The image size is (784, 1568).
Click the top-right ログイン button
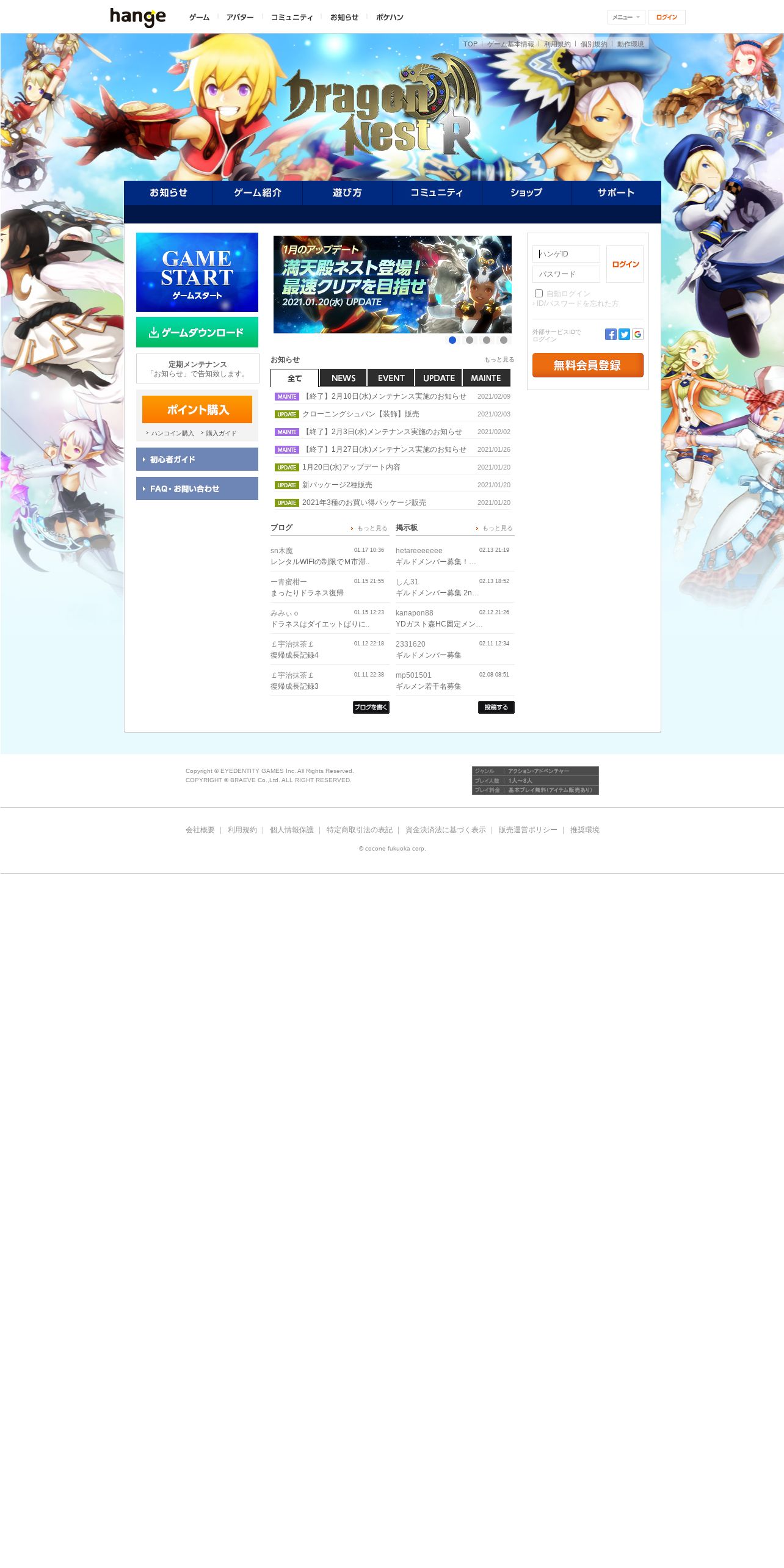[666, 17]
